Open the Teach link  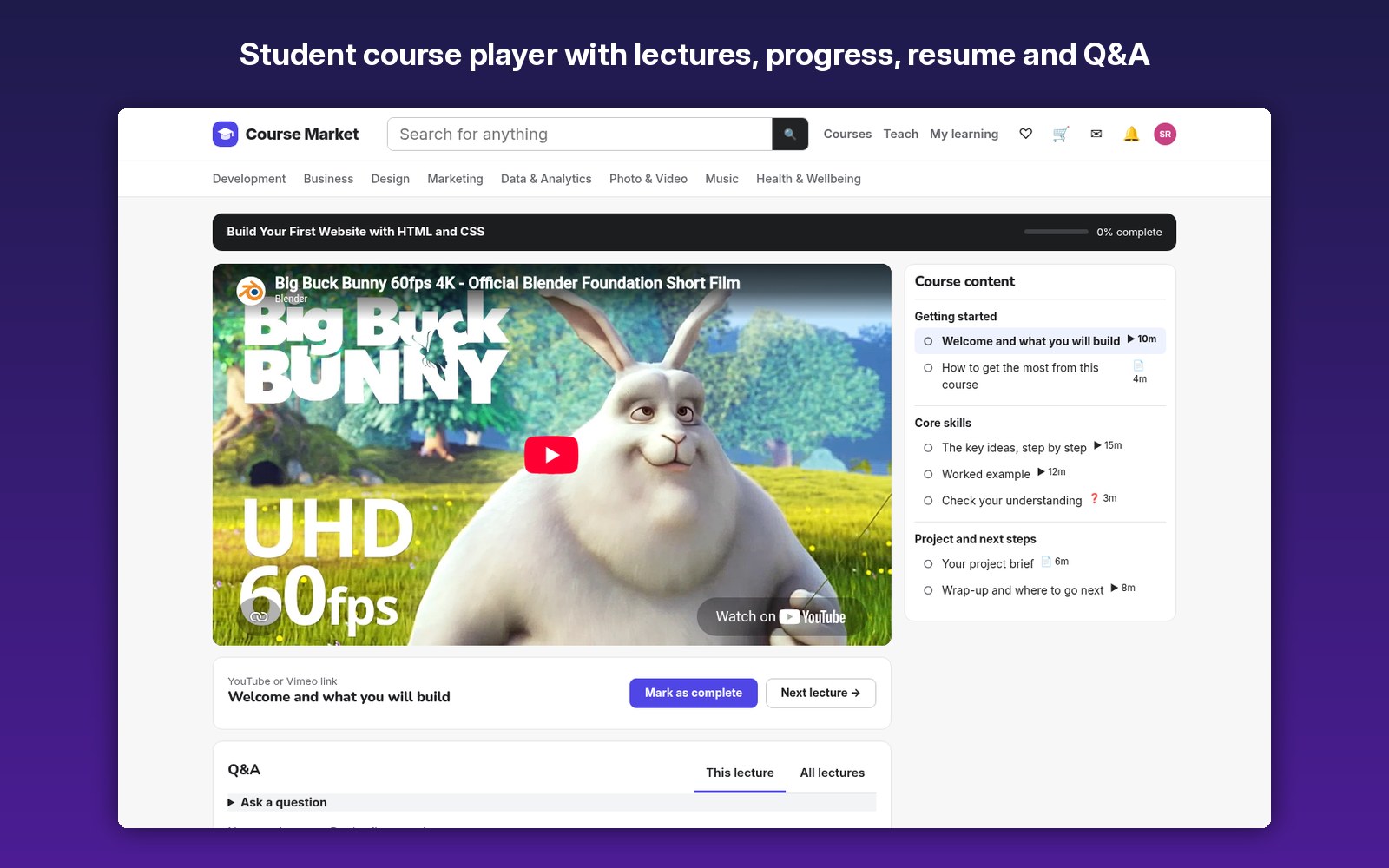pos(900,134)
